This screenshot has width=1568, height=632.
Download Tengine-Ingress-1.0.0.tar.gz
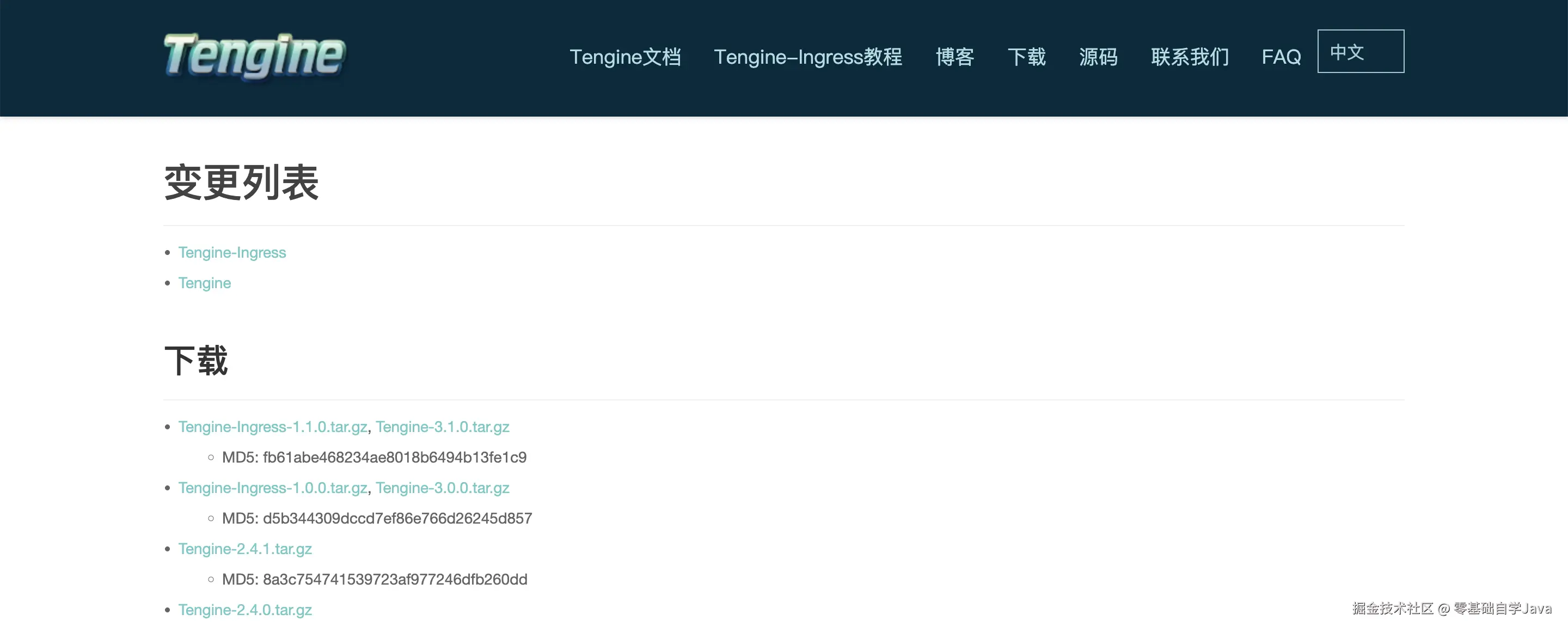click(272, 488)
